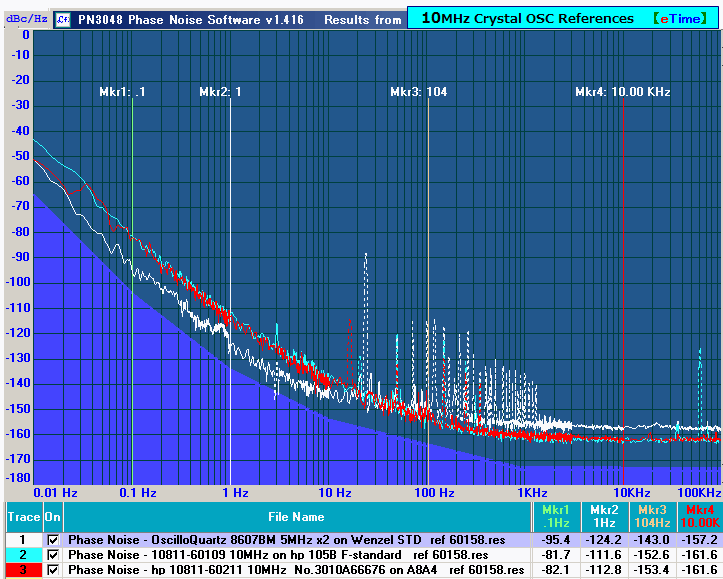
Task: Click the Mkr1 marker label on graph
Action: 122,92
